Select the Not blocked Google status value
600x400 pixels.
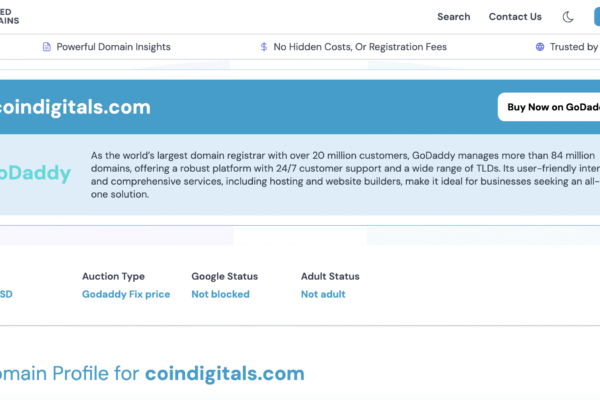[x=220, y=294]
